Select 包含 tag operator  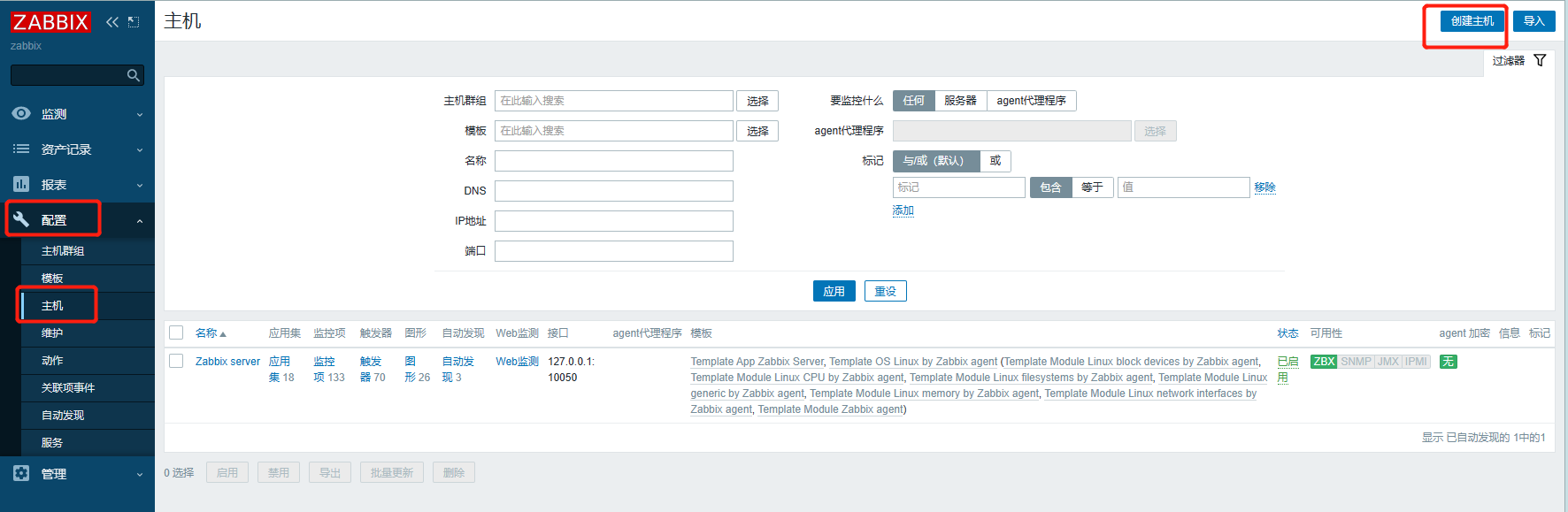(x=1050, y=187)
